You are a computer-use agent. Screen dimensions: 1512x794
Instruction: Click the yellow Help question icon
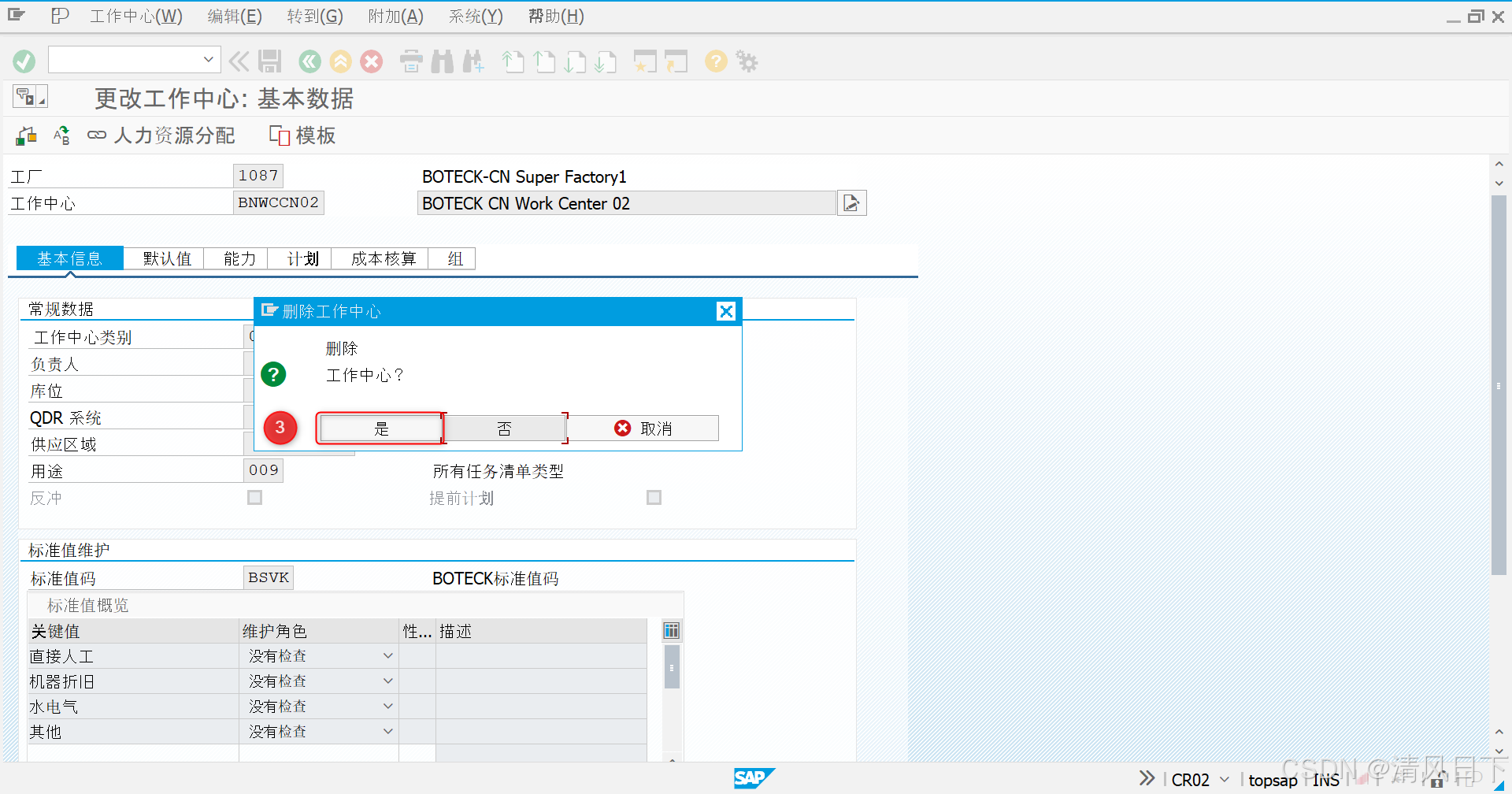716,61
